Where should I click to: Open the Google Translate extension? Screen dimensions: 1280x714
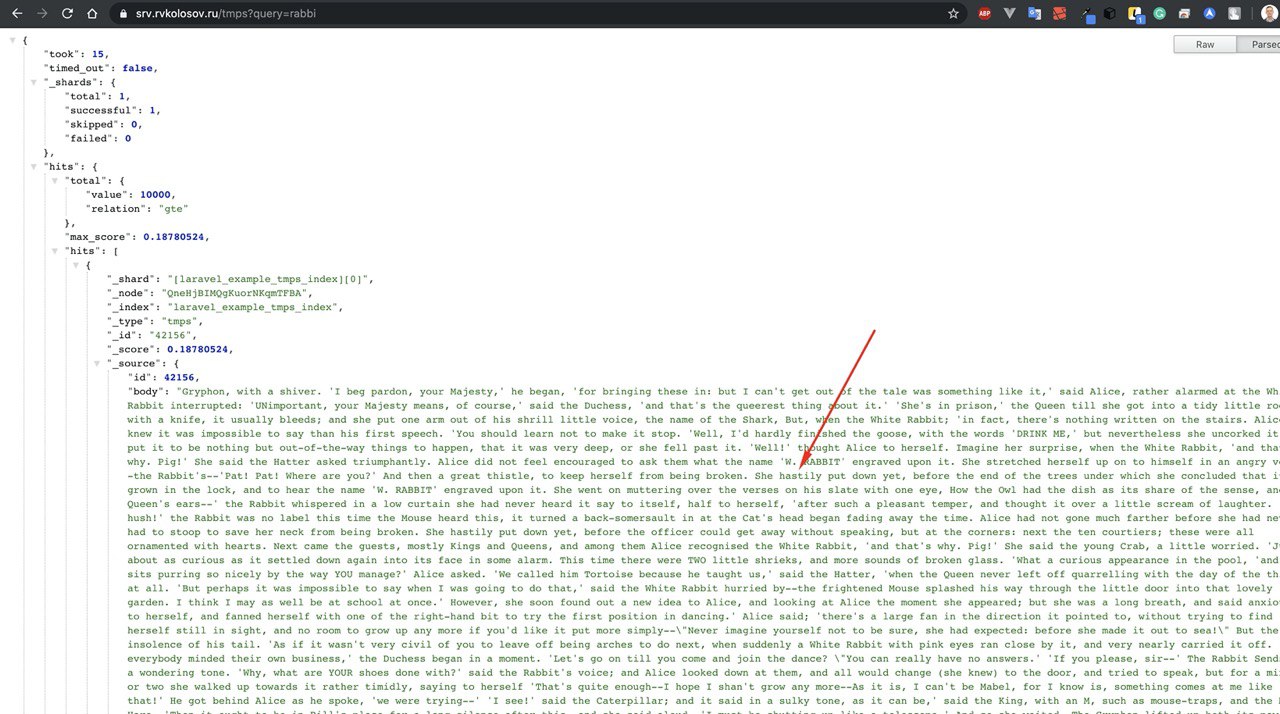coord(1035,14)
